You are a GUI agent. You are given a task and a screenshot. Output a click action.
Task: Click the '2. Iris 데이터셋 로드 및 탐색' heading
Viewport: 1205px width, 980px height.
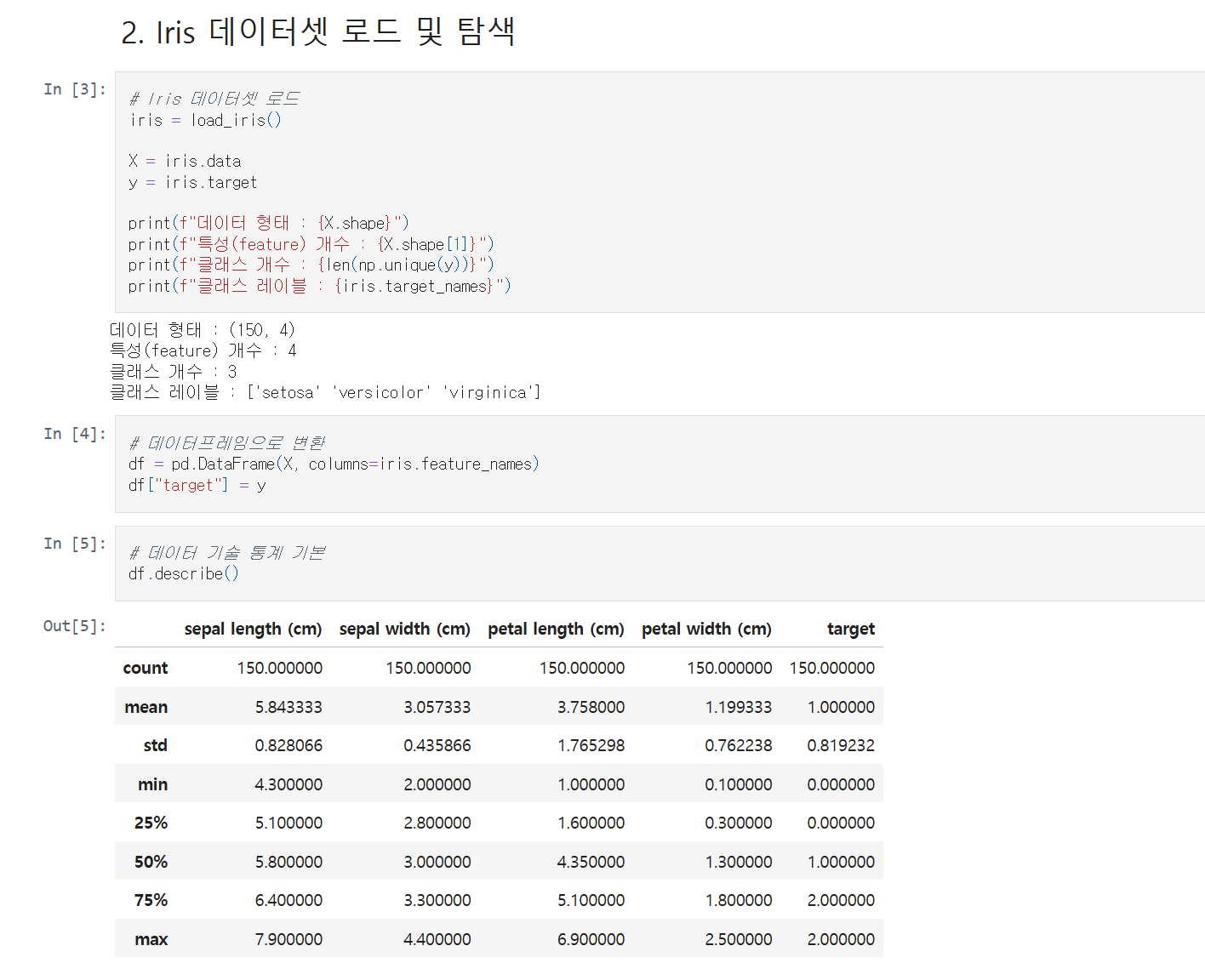(x=317, y=31)
